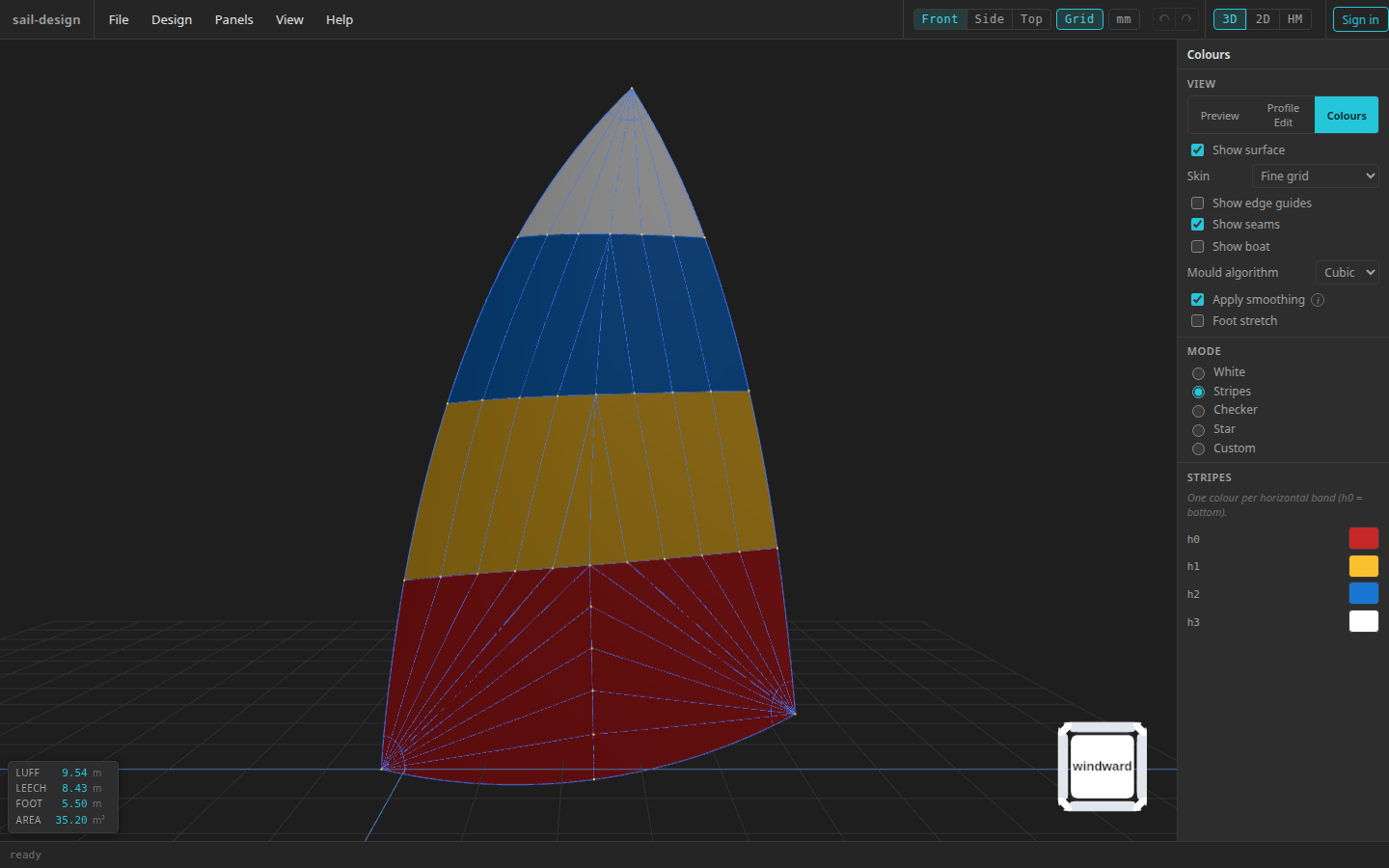Screen dimensions: 1389x868
Task: Click the LEECH 8.43 m value
Action: 74,788
